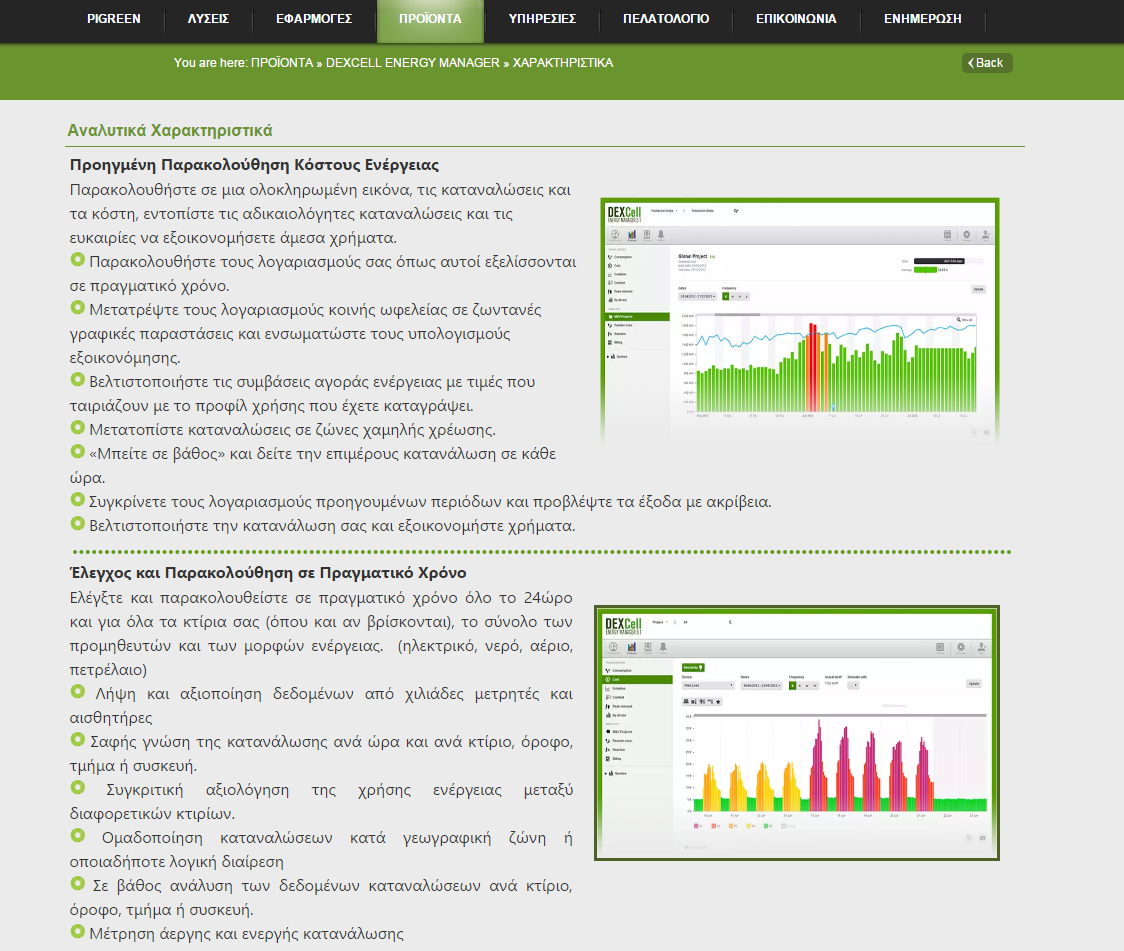Click the user profile icon in the lower screenshot
Screen dimensions: 1124x951
[981, 647]
